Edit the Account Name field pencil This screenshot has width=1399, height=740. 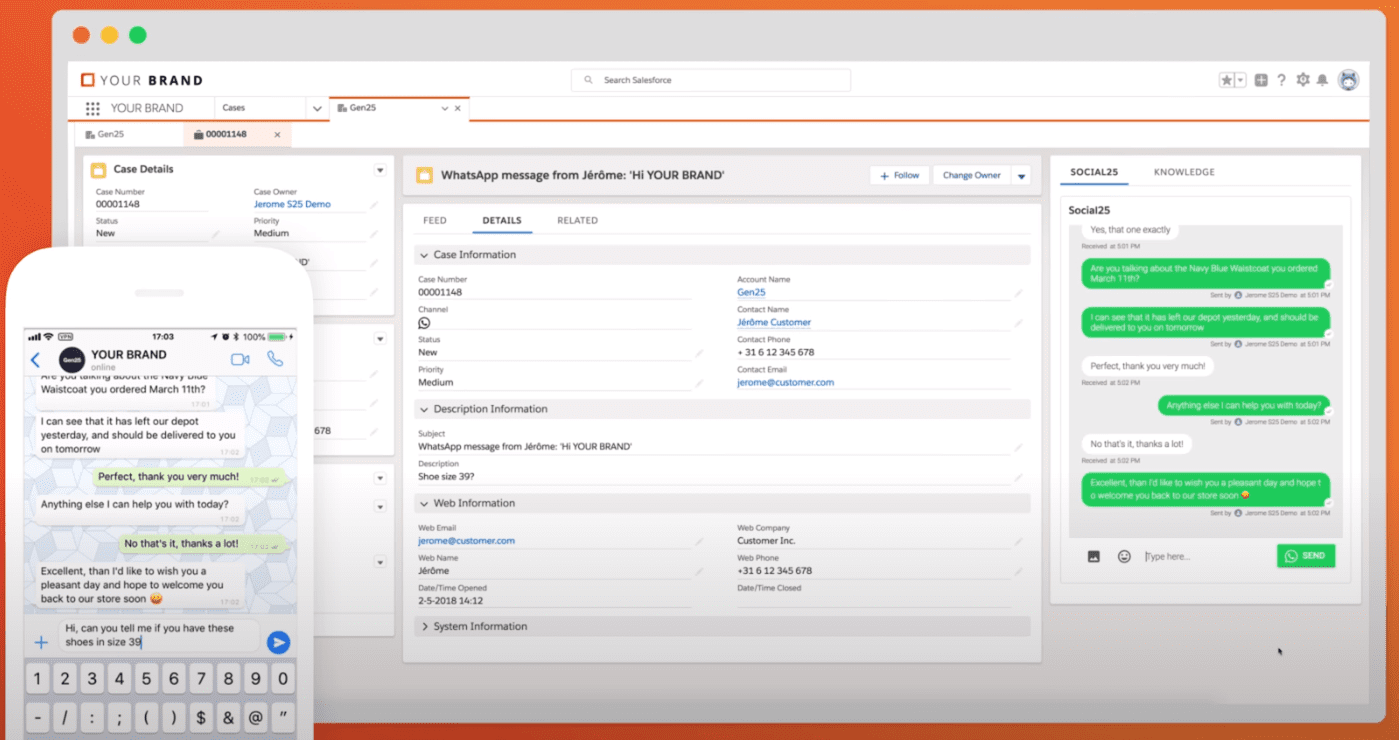[x=1018, y=294]
